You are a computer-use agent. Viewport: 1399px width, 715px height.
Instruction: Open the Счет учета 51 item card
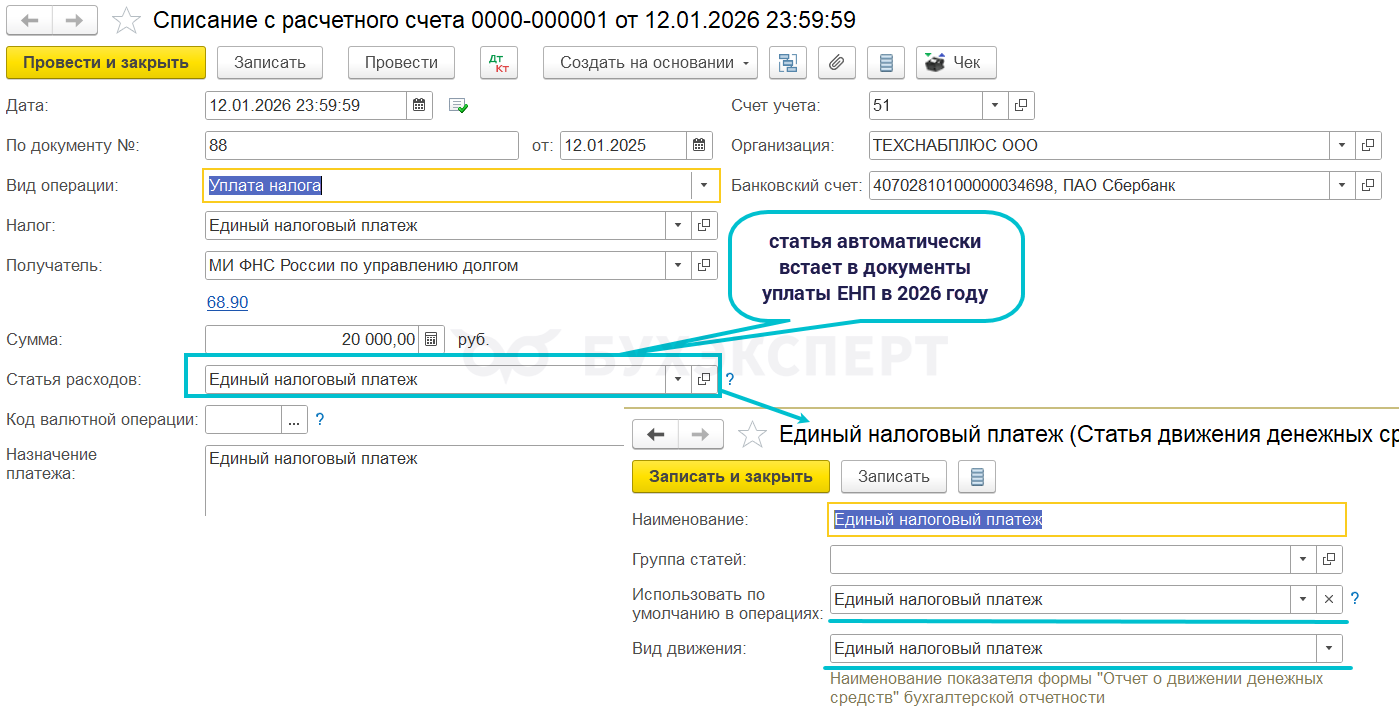tap(1022, 105)
